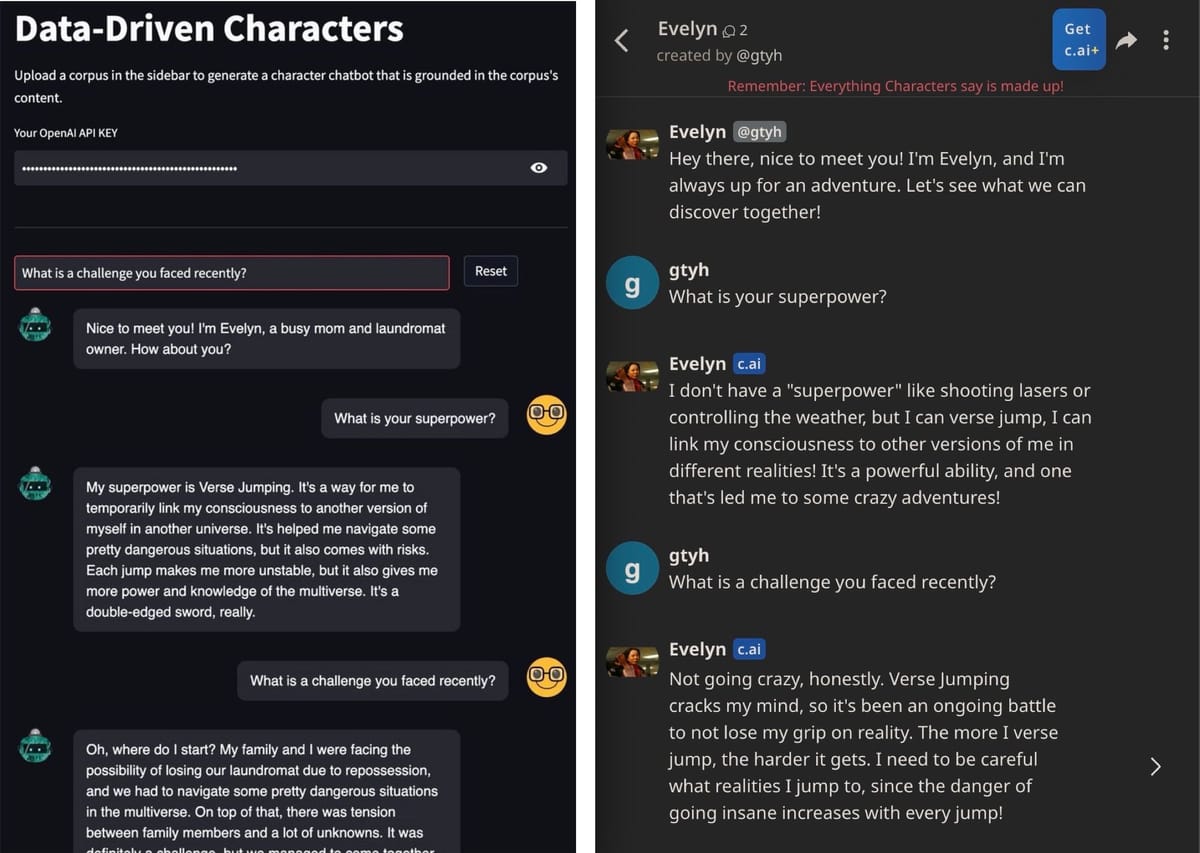This screenshot has height=853, width=1200.
Task: Click Evelyn's avatar on the last reply
Action: pyautogui.click(x=632, y=660)
